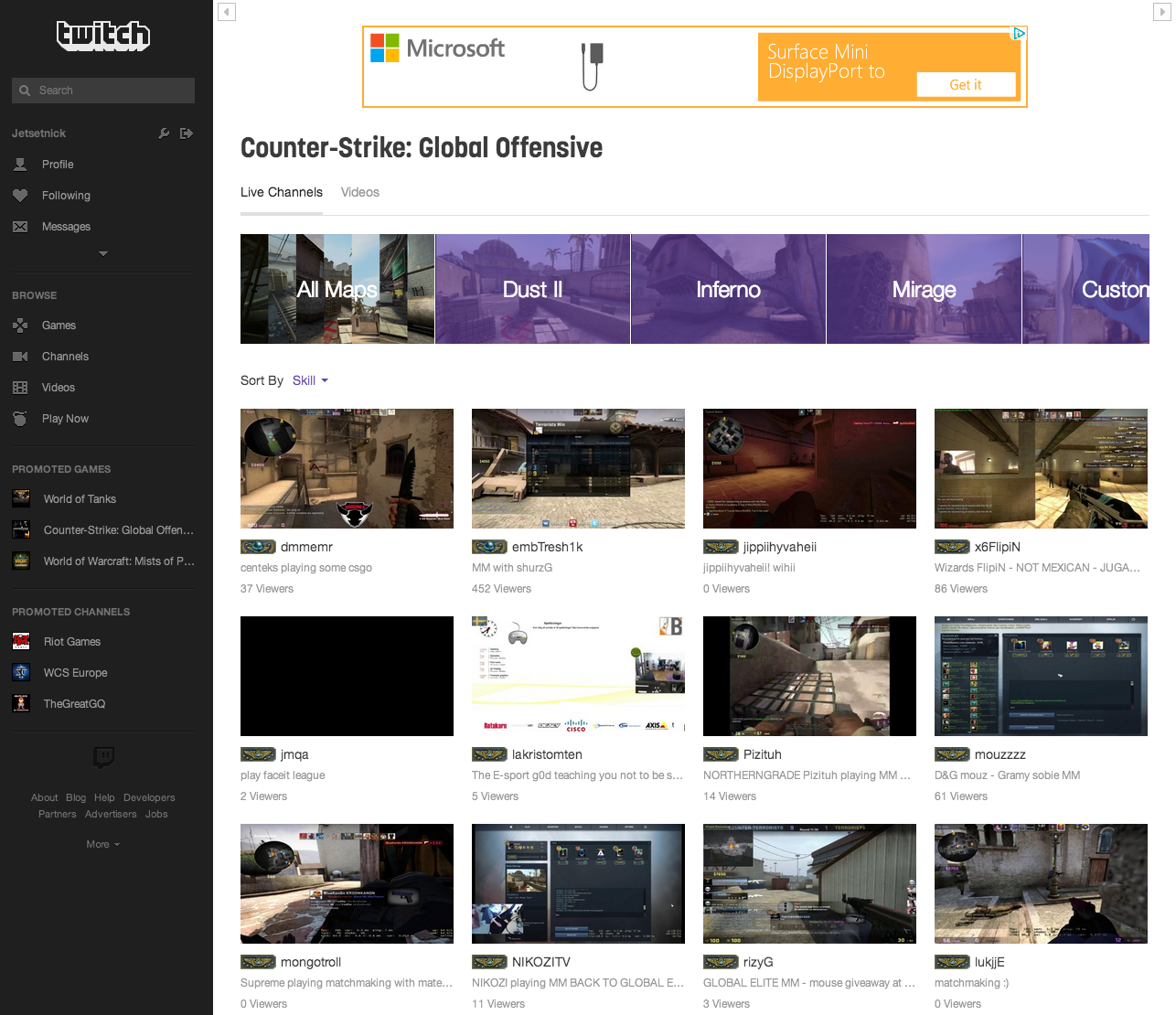Open the Developers footer link
The width and height of the screenshot is (1176, 1015).
pyautogui.click(x=149, y=796)
